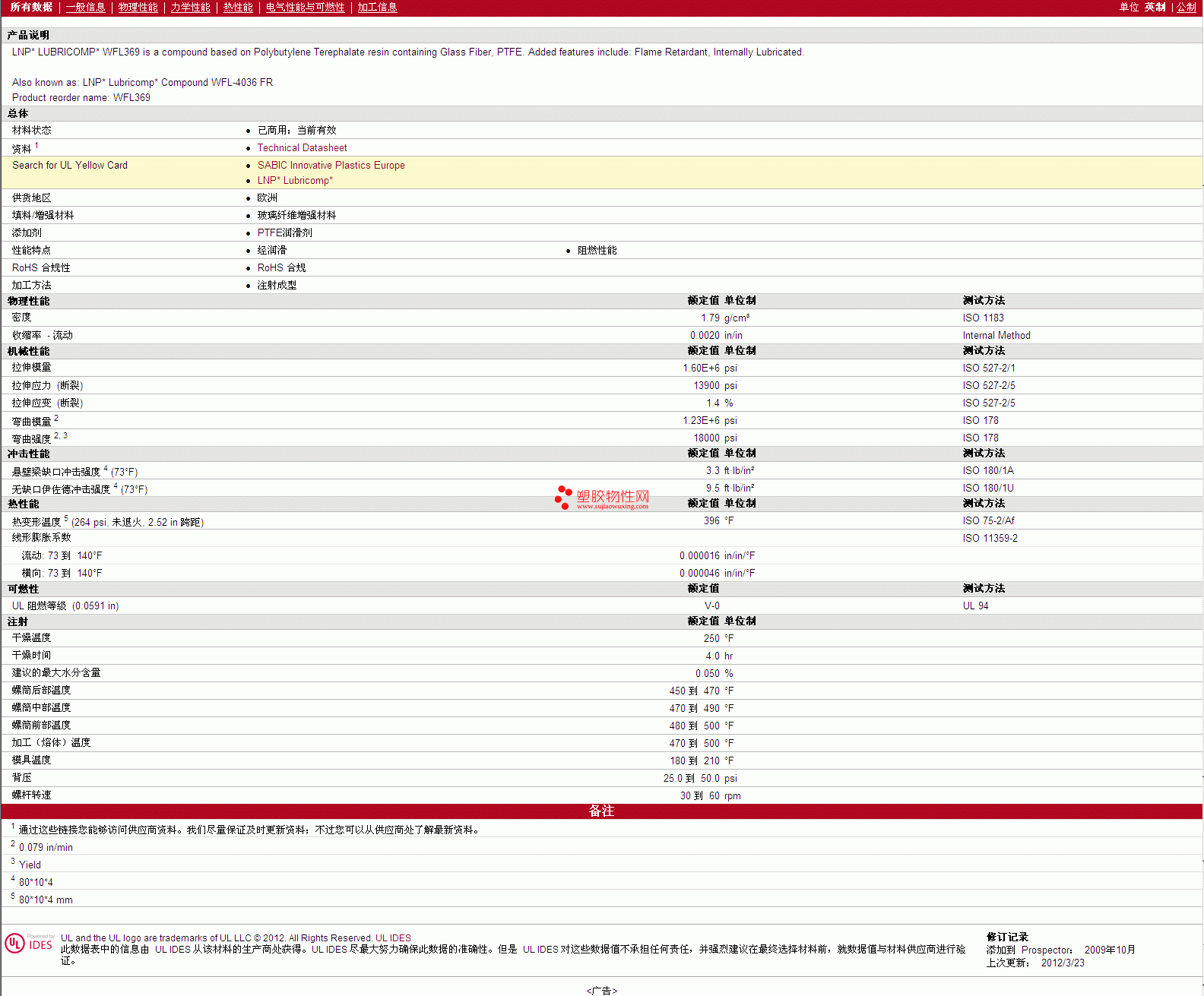Click the UL IDES logo icon
The height and width of the screenshot is (996, 1204).
click(30, 944)
